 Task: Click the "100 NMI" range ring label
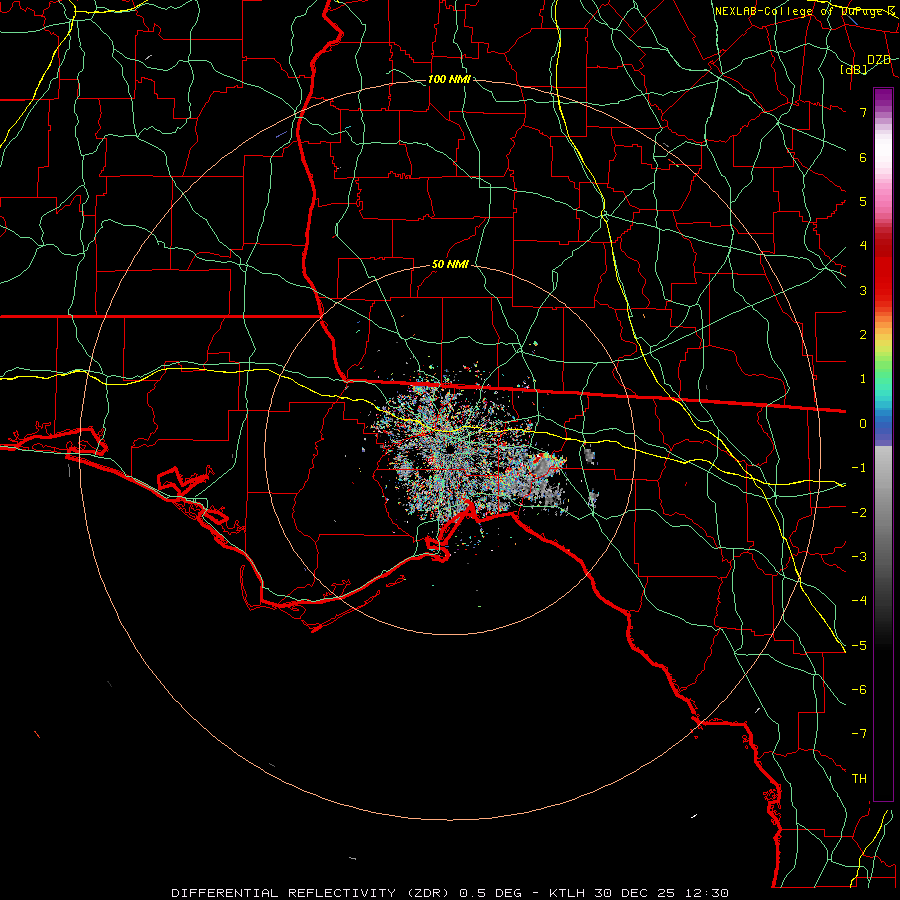(449, 79)
